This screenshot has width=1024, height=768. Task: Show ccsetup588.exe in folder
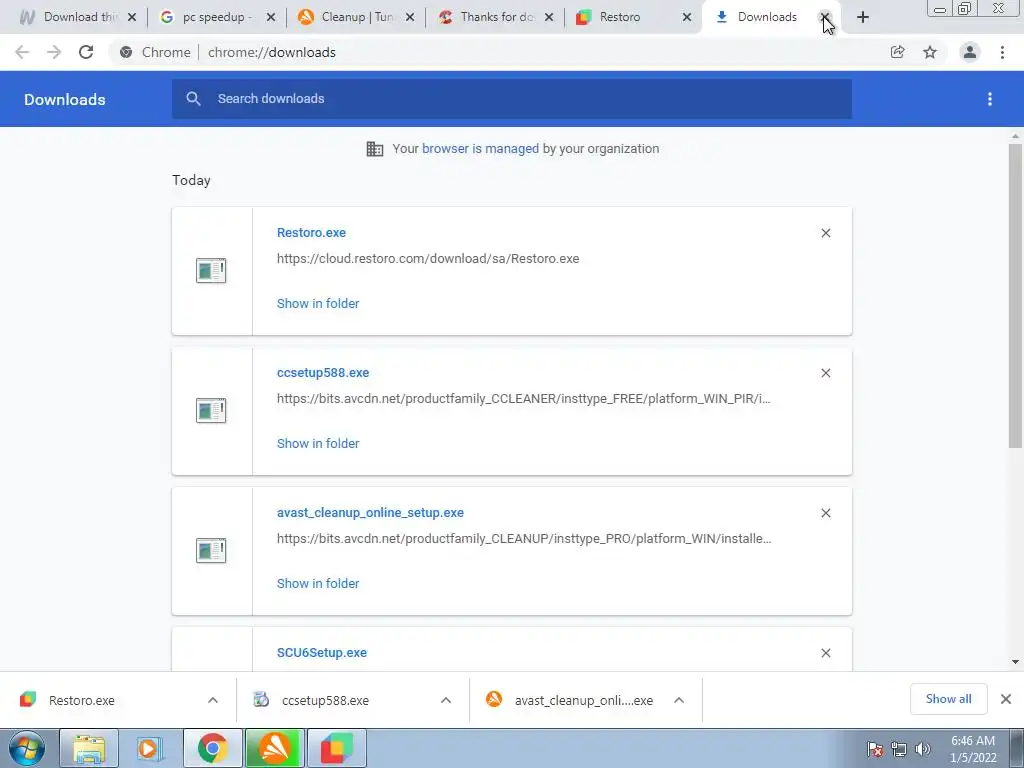318,443
